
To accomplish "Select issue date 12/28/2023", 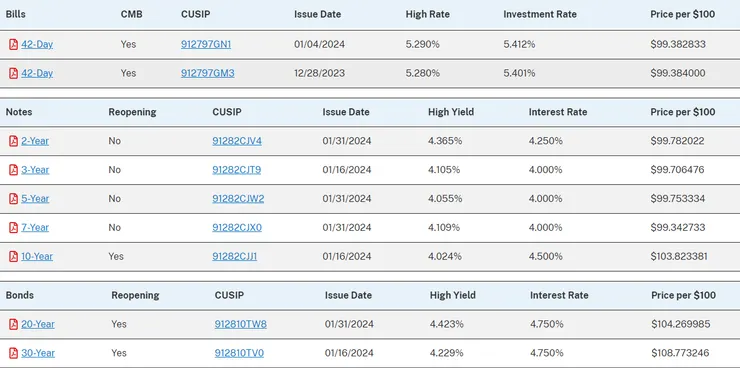I will 320,73.
